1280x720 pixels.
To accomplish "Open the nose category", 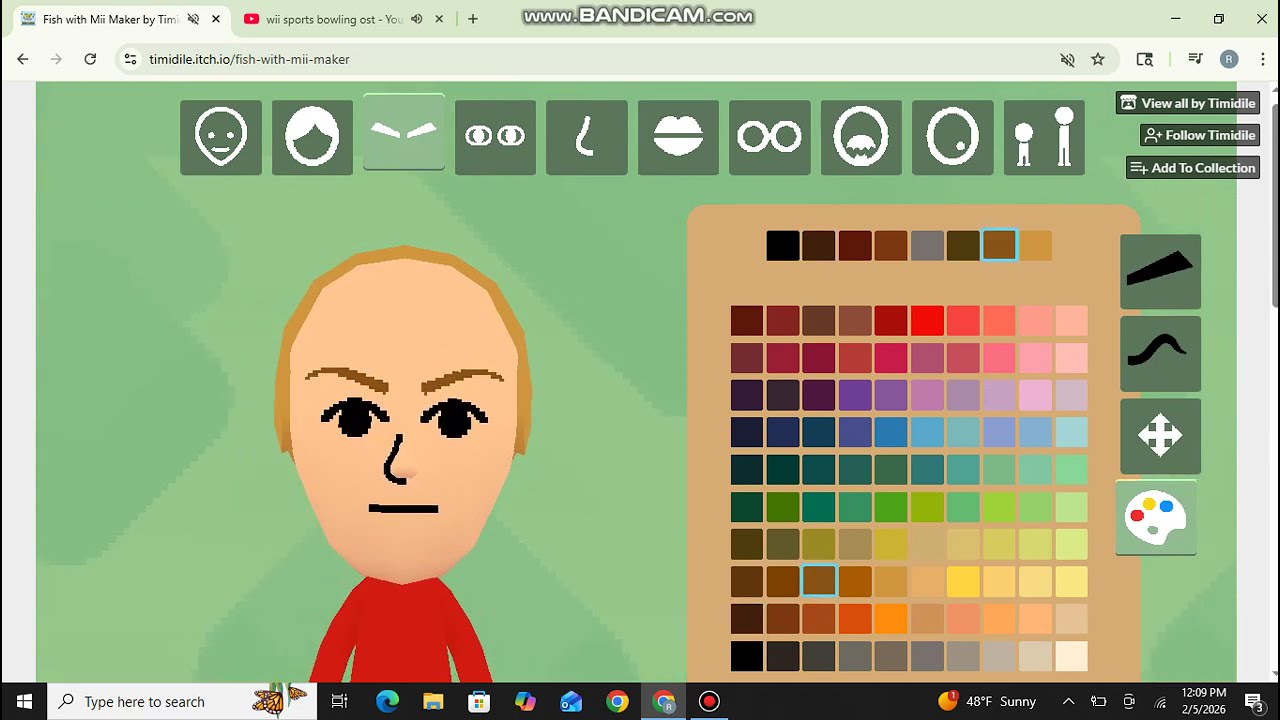I will click(587, 137).
